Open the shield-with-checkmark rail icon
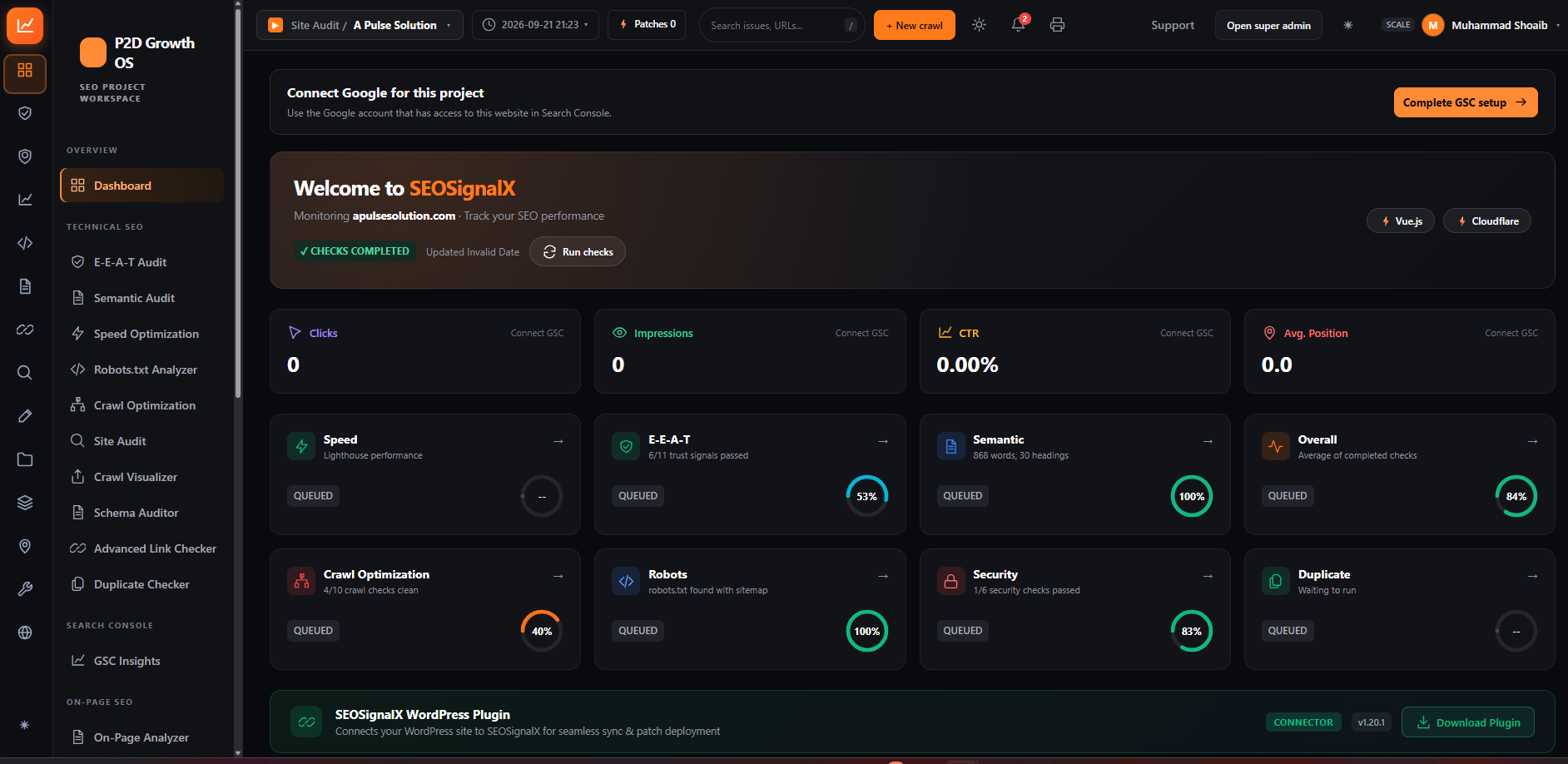1568x764 pixels. point(25,113)
